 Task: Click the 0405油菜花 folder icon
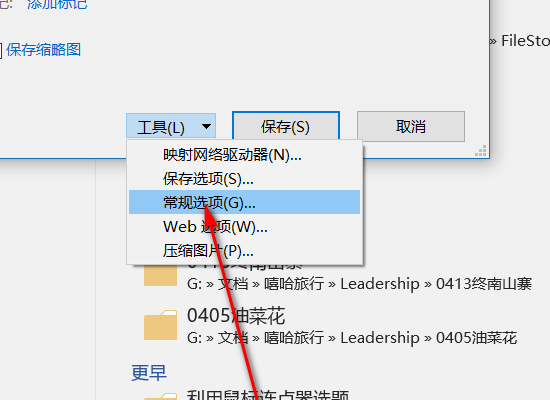(x=160, y=325)
